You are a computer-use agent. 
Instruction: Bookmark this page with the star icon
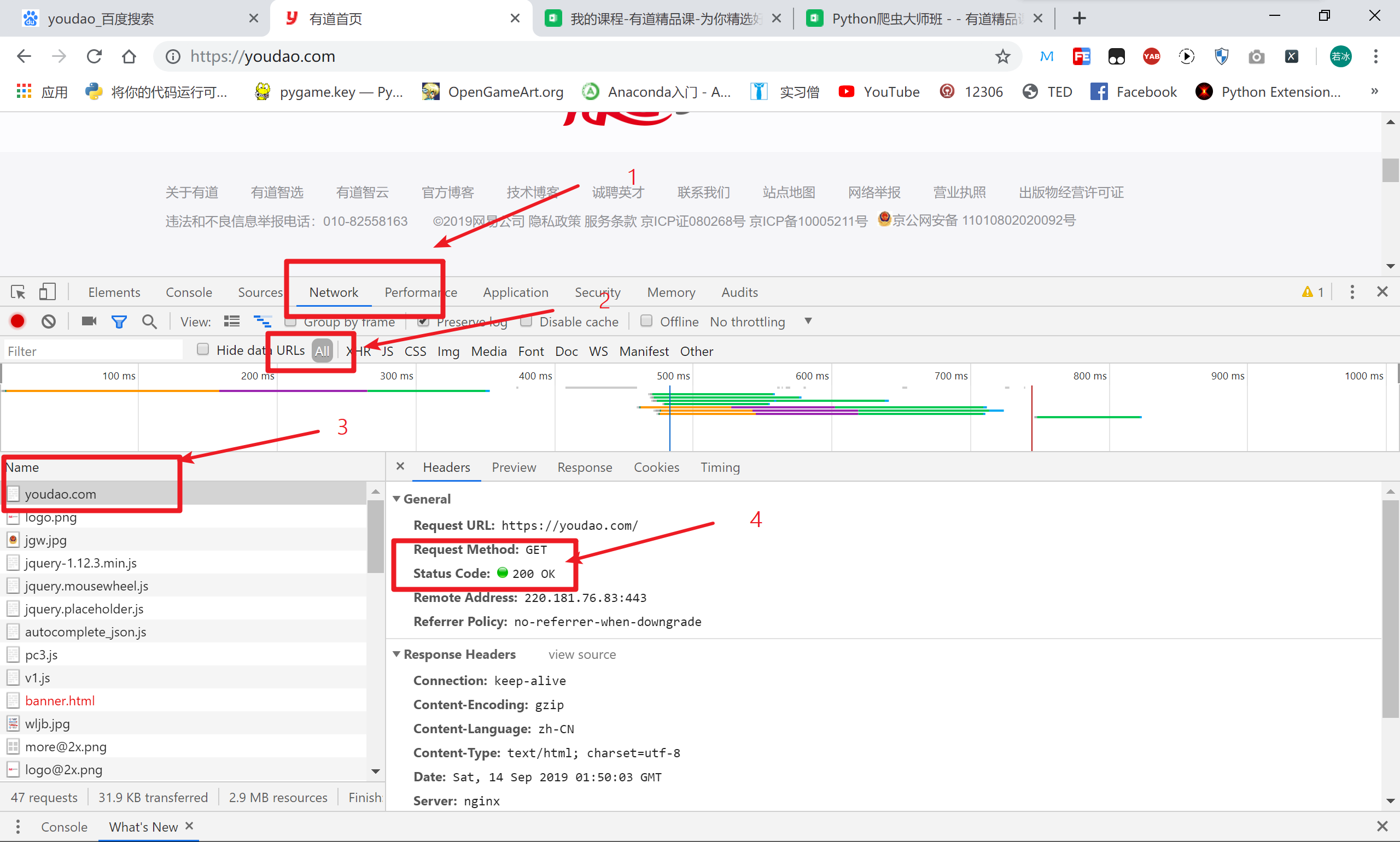pyautogui.click(x=1003, y=56)
